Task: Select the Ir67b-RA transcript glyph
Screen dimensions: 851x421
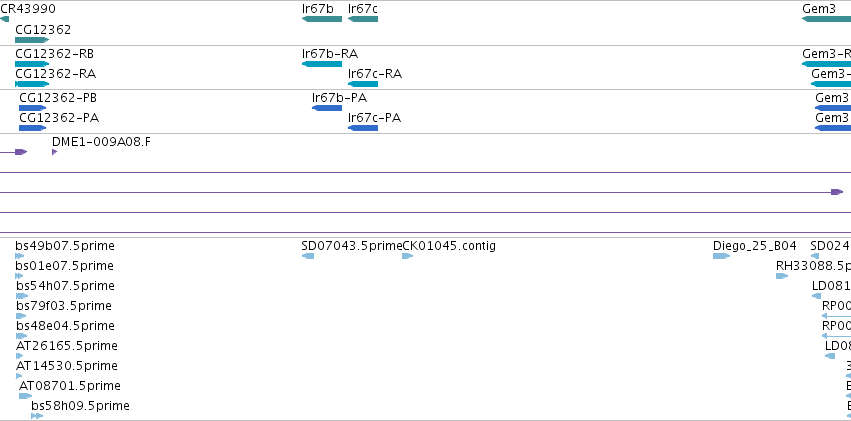Action: coord(322,64)
